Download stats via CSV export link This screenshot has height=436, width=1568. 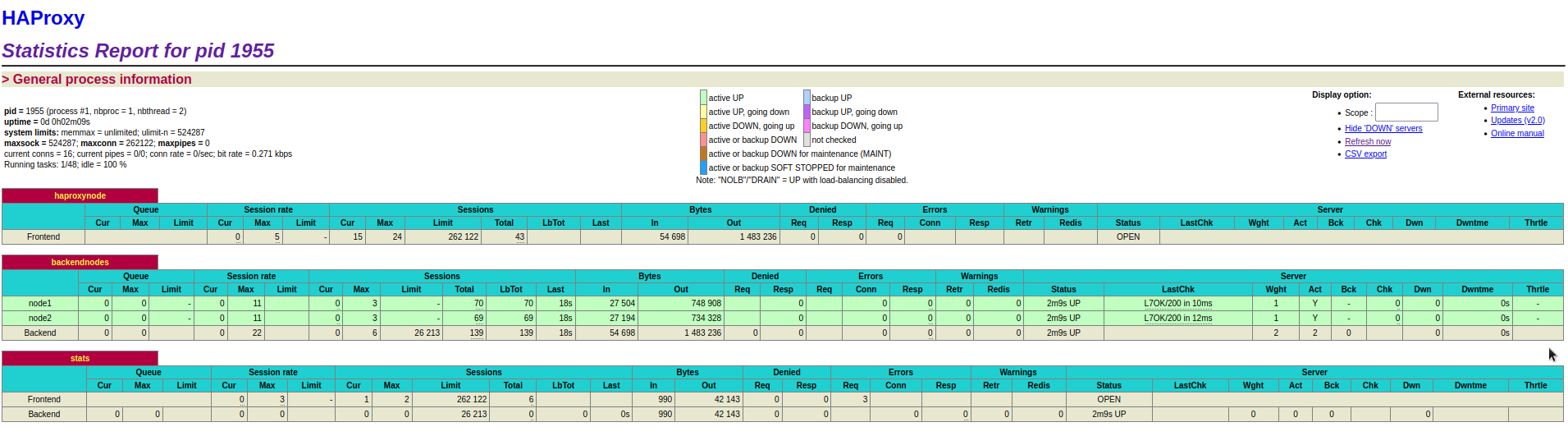click(x=1365, y=154)
